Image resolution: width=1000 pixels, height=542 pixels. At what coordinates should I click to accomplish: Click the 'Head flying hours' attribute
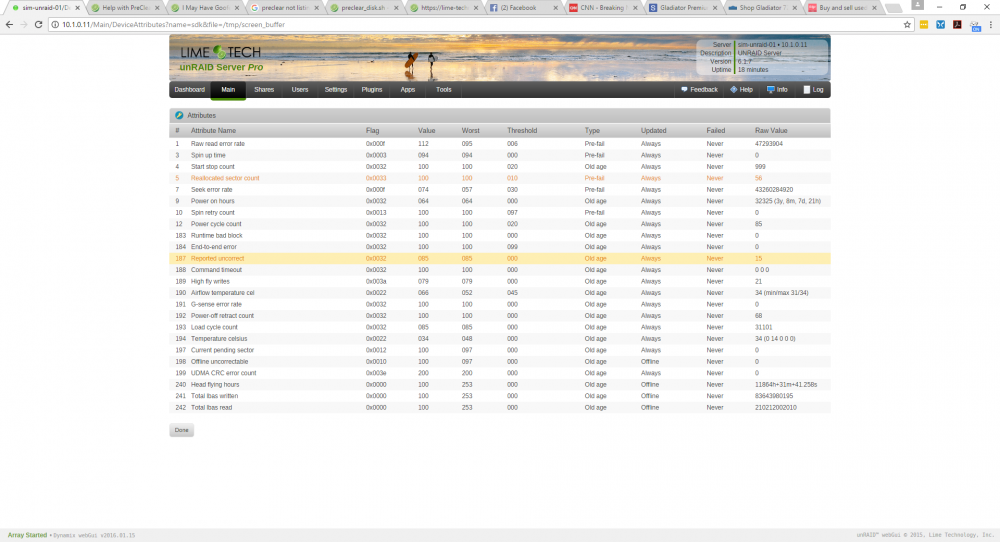pyautogui.click(x=215, y=385)
